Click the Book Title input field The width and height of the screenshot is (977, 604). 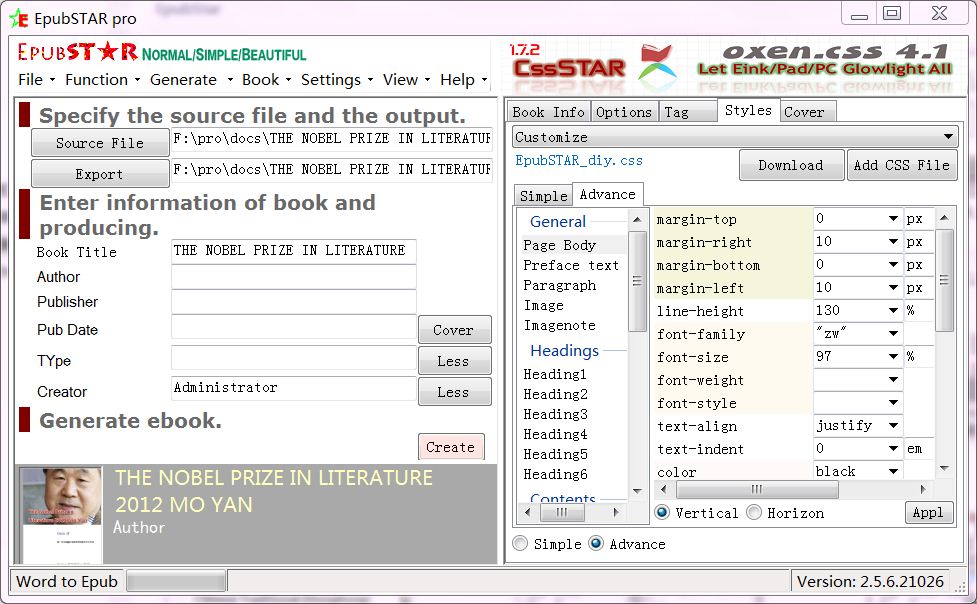pyautogui.click(x=293, y=251)
